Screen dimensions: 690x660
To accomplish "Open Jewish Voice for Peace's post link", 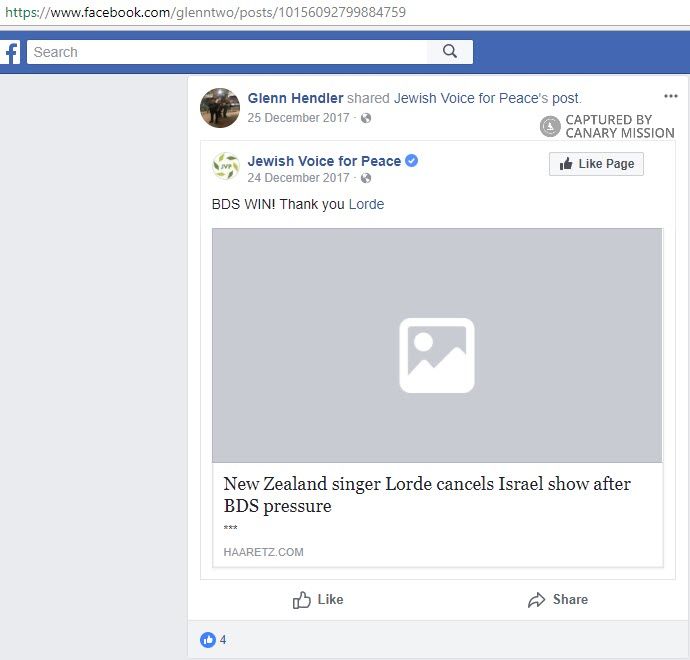I will tap(486, 98).
